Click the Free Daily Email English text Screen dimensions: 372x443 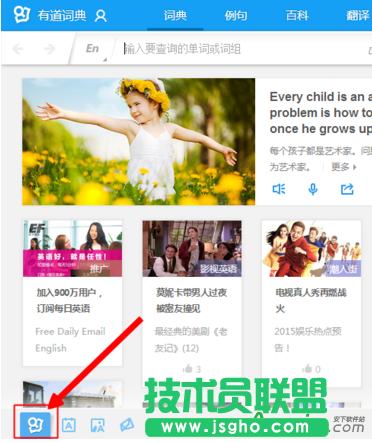click(x=70, y=340)
